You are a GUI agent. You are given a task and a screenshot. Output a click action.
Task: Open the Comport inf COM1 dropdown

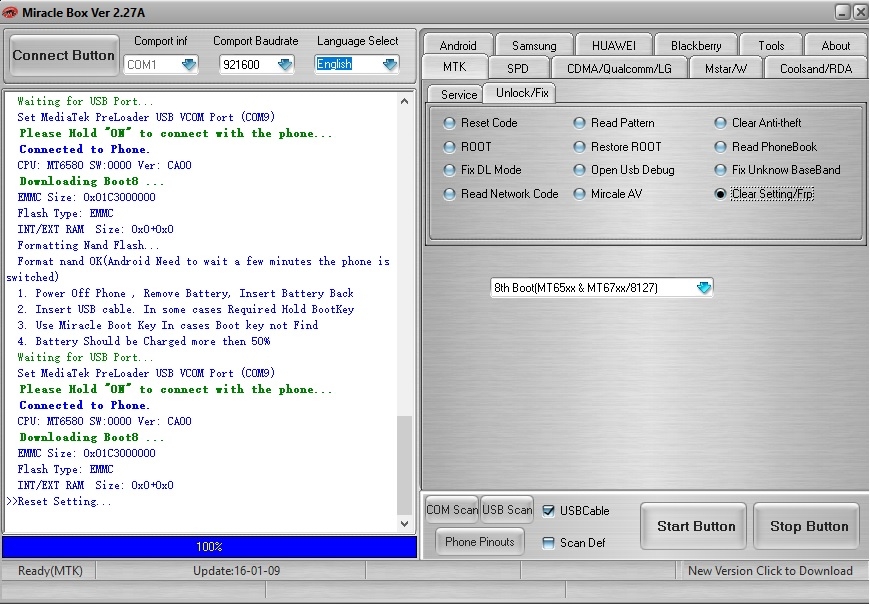pos(189,64)
